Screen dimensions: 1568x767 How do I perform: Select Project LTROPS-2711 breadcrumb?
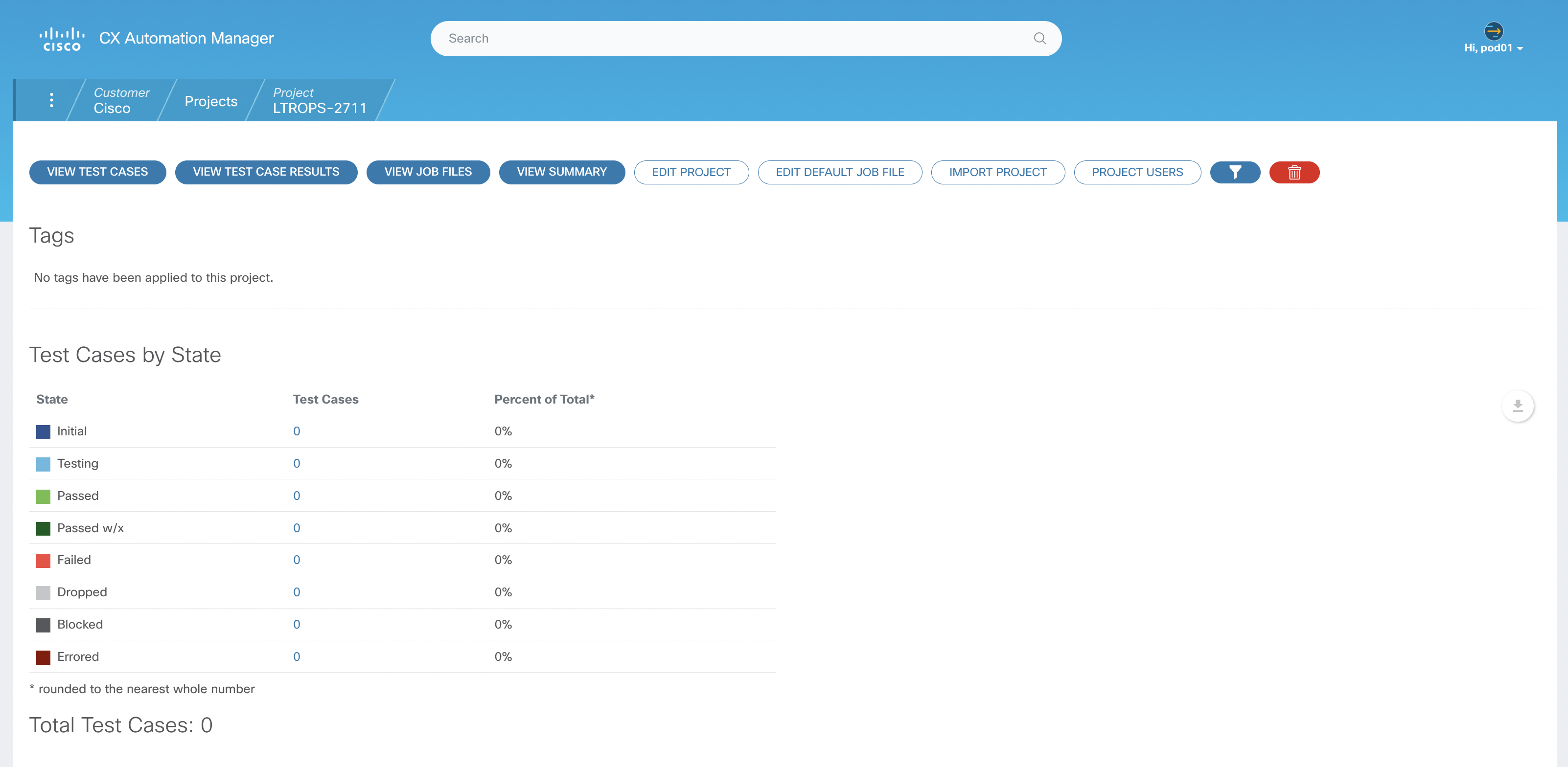320,100
